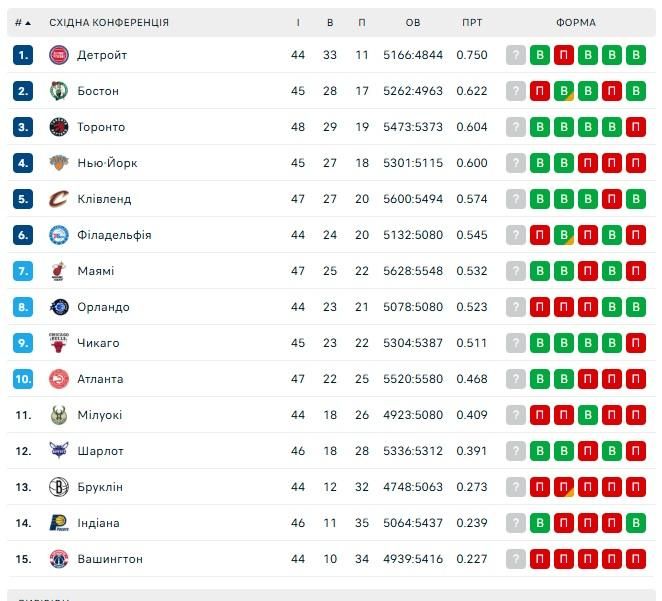The image size is (662, 601).
Task: Click the Cleveland Cavaliers team logo
Action: click(x=58, y=199)
